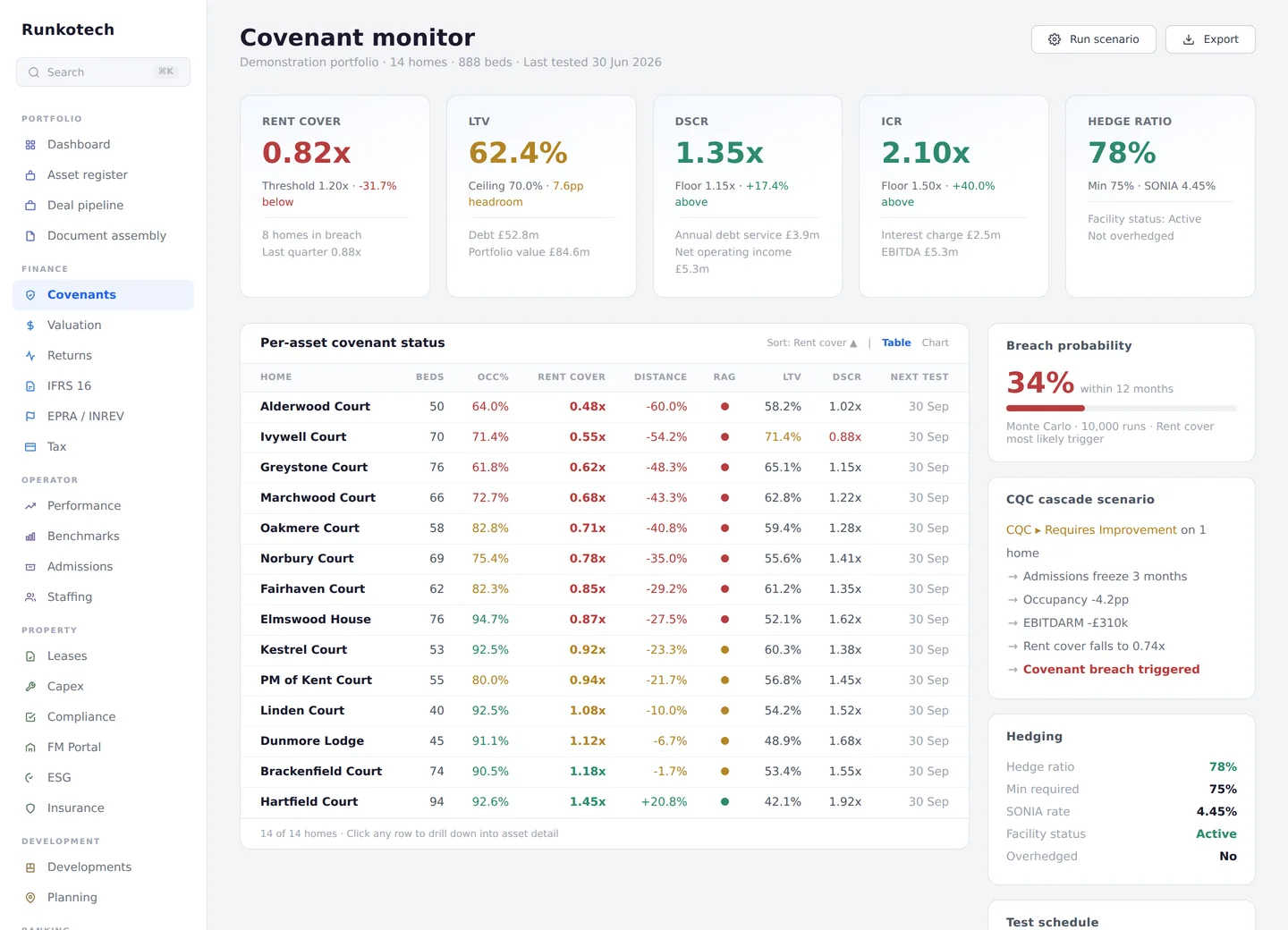
Task: Open Hartfield Court asset row
Action: (x=605, y=802)
